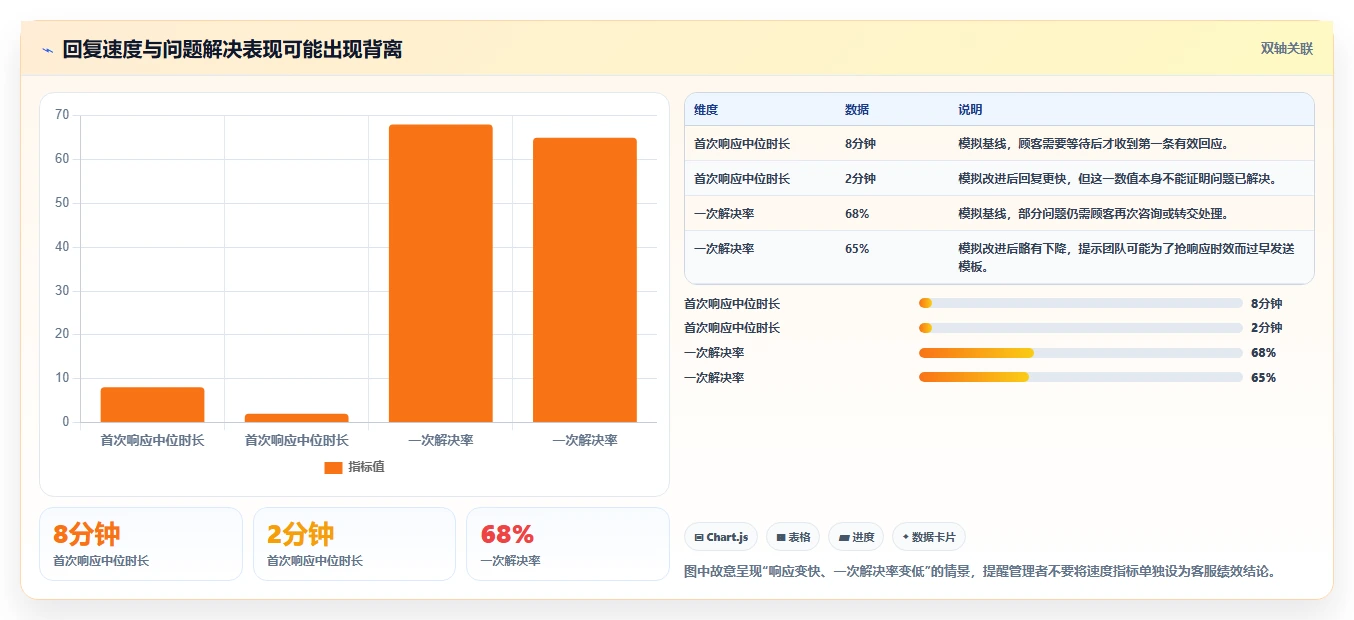
Task: Click the description starting 模拟基线，顾客需要等待
Action: 1093,143
